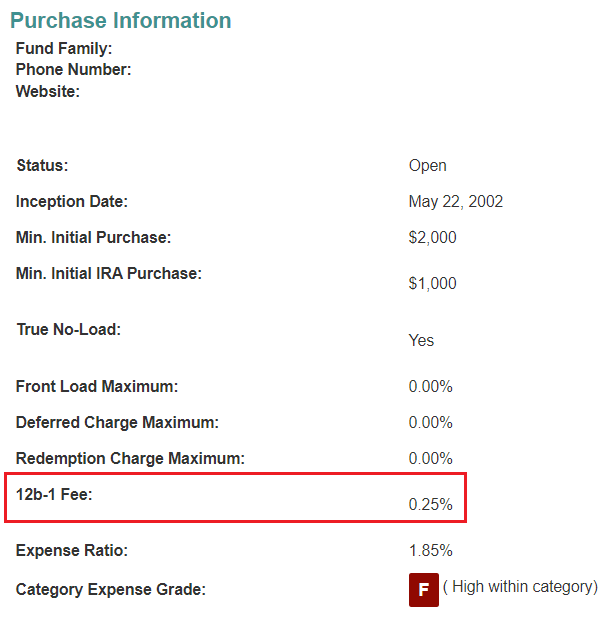Click the Website label
The width and height of the screenshot is (601, 619).
pyautogui.click(x=48, y=91)
